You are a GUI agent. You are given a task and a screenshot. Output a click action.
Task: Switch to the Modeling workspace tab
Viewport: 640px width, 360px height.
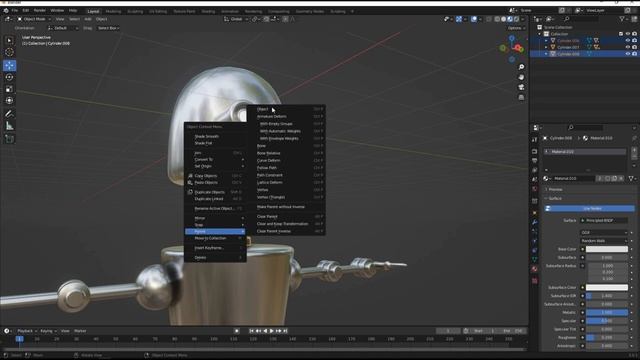tap(113, 11)
